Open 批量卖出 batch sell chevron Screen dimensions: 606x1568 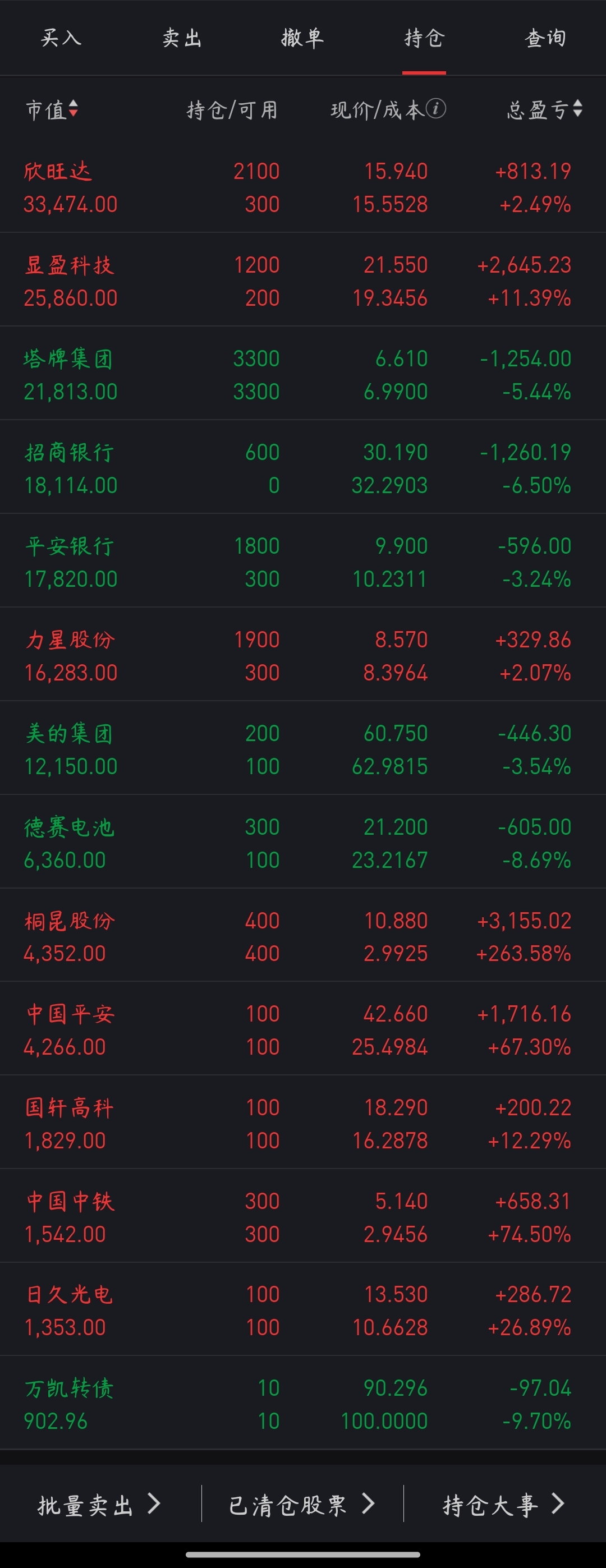tap(154, 1504)
